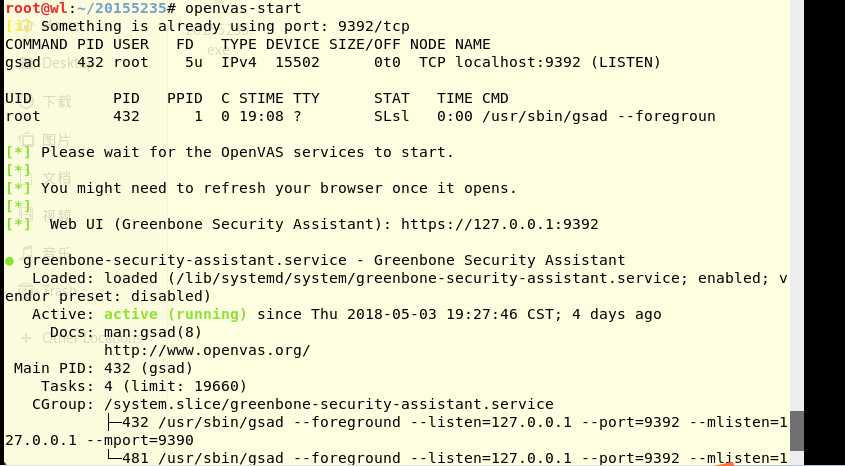Click the green status dot before greenbone-security-assistant.service
This screenshot has height=466, width=845.
point(9,261)
